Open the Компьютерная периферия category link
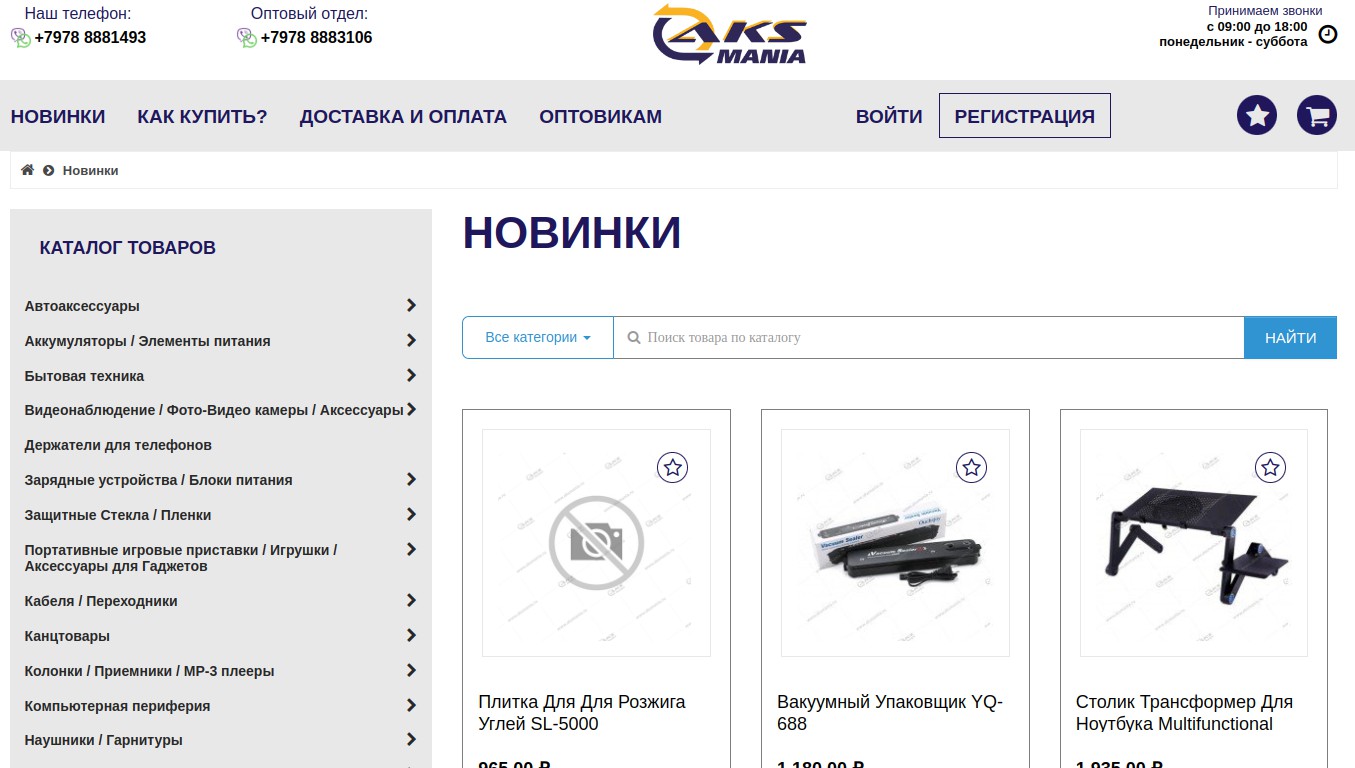This screenshot has width=1355, height=768. (x=117, y=706)
